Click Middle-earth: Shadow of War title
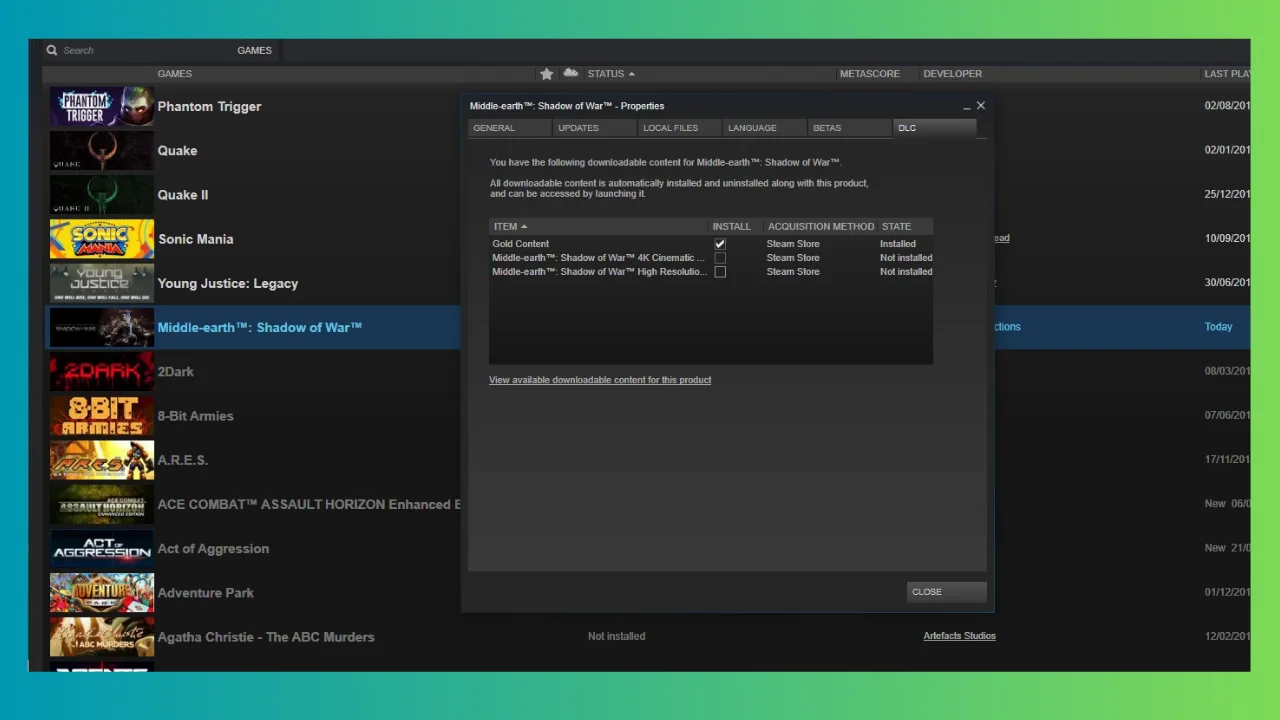 (x=260, y=327)
